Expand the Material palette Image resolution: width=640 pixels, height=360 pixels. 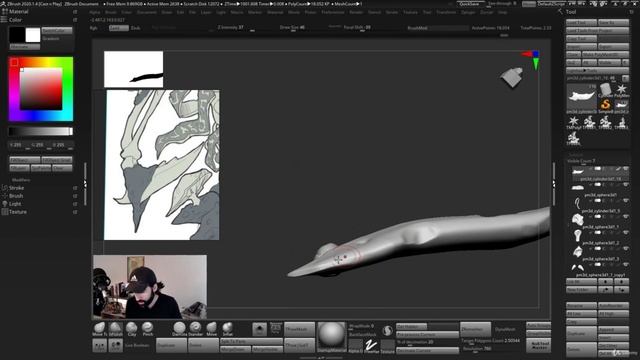18,11
